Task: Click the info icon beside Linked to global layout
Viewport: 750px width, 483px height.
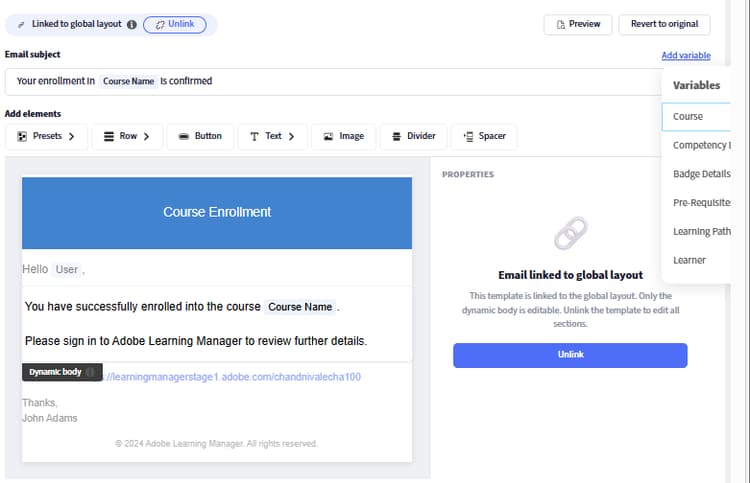Action: click(132, 24)
